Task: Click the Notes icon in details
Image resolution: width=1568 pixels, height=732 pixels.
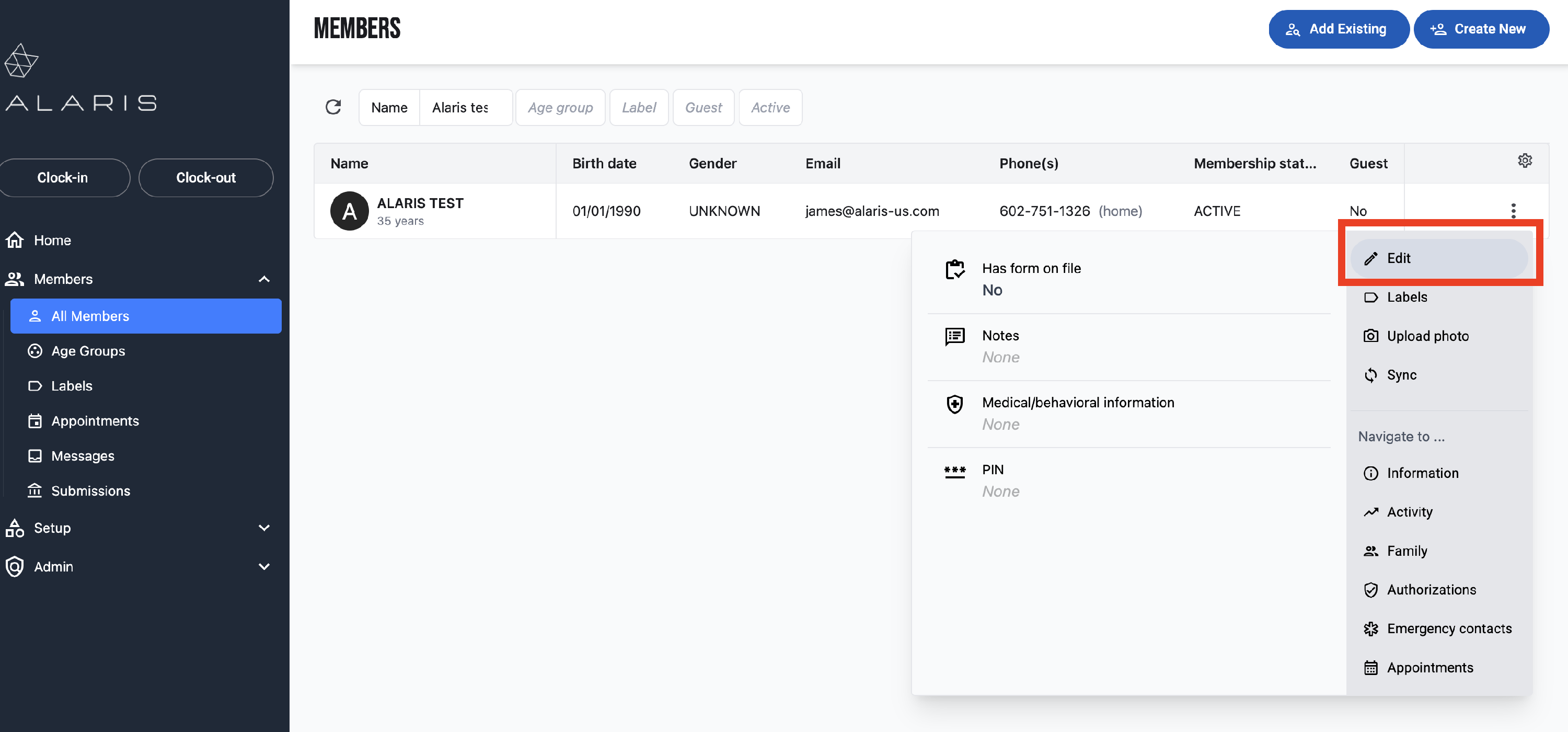Action: [954, 336]
